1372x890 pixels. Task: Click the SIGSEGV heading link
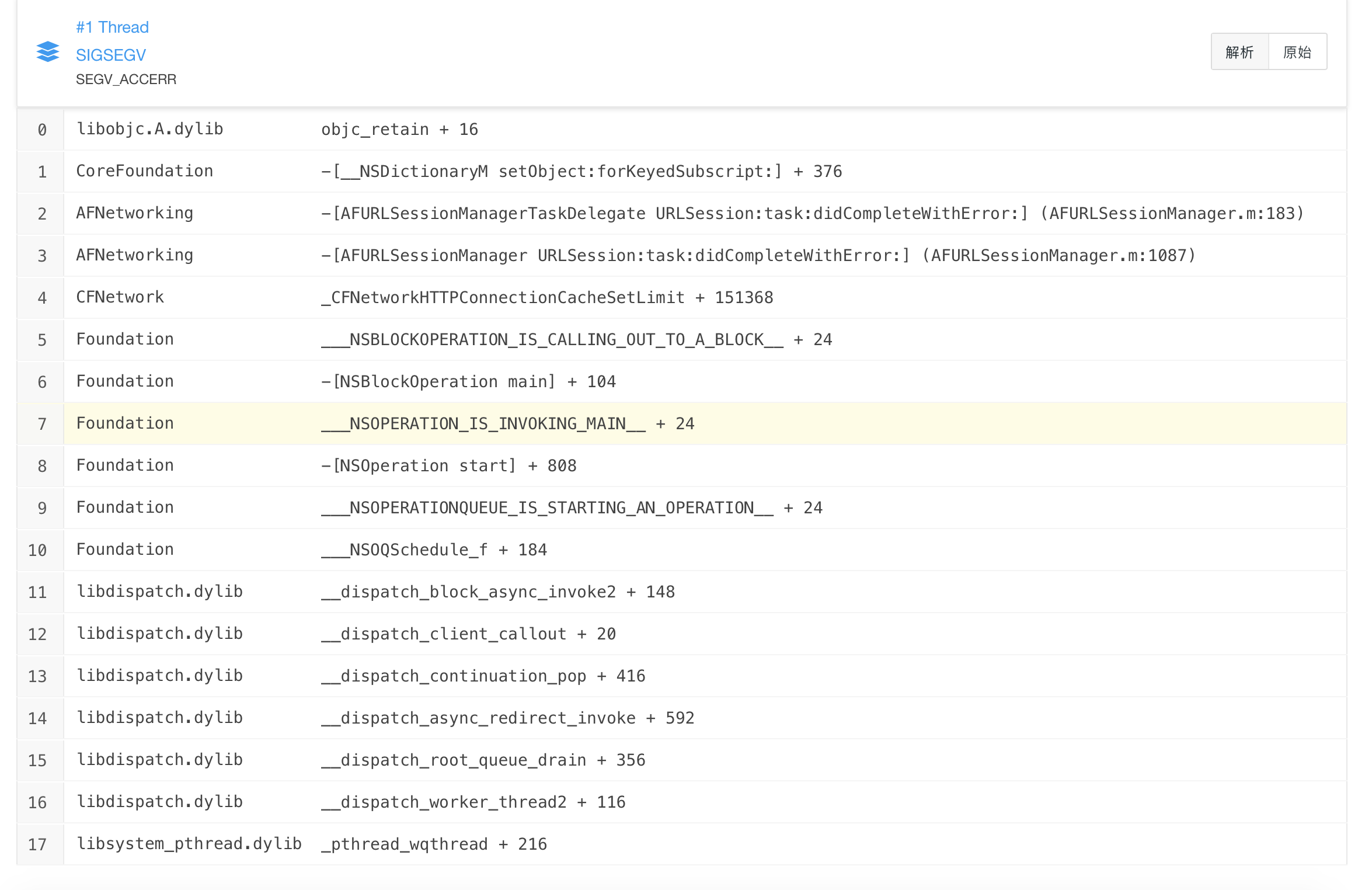tap(111, 55)
